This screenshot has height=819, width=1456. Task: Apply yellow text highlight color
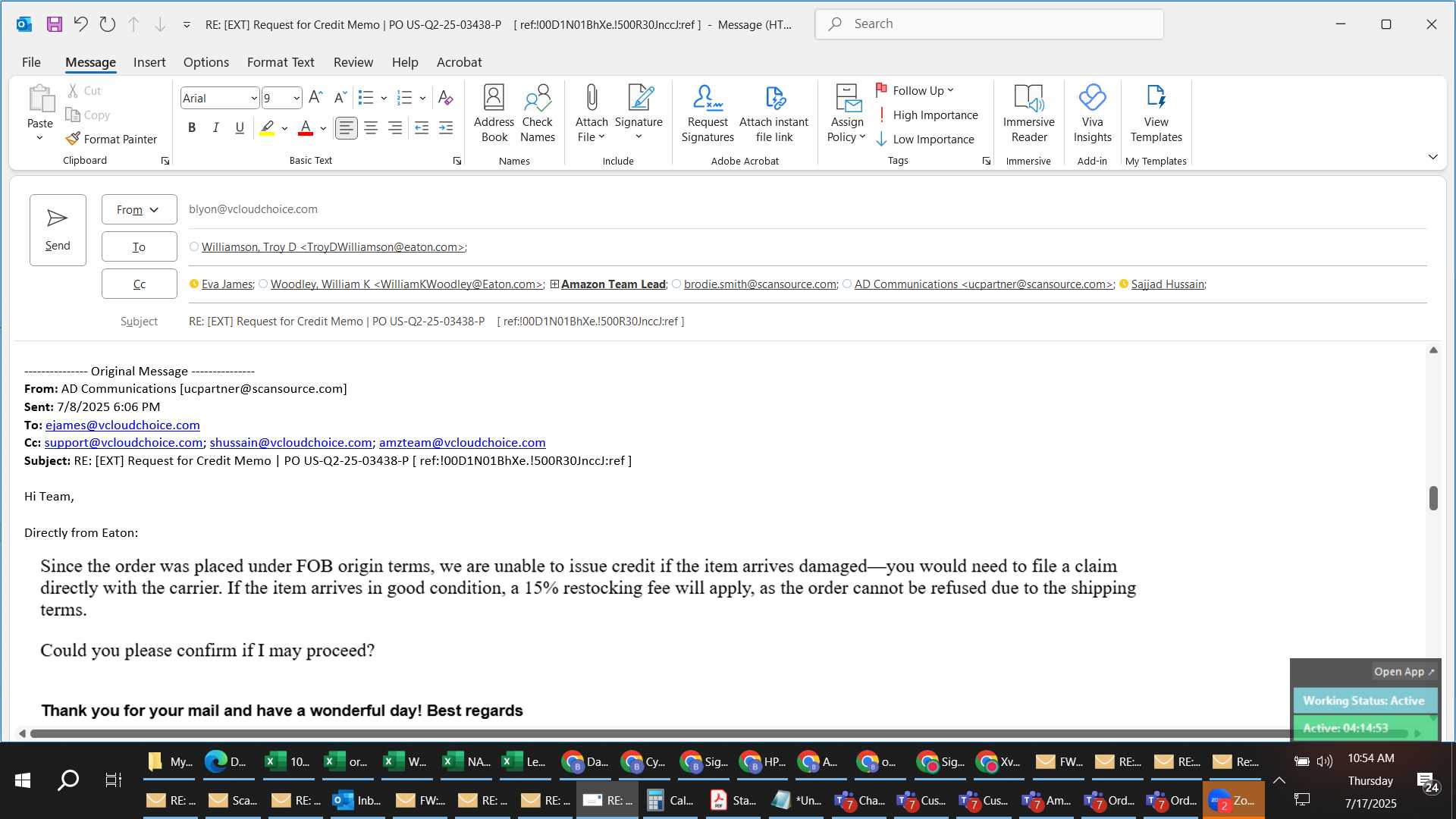coord(267,128)
